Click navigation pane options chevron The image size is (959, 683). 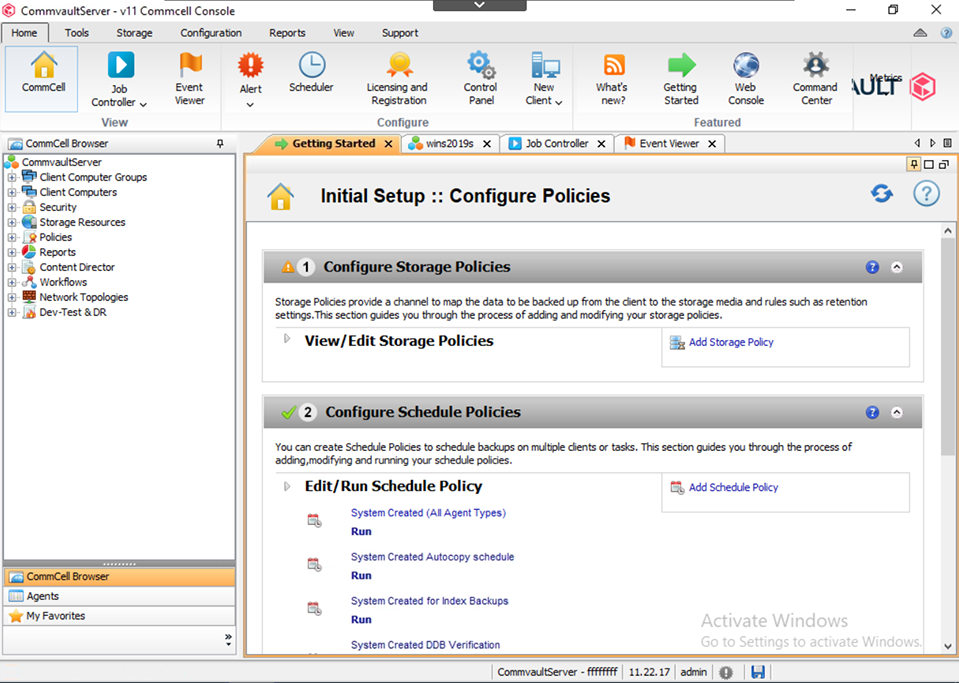(x=228, y=640)
